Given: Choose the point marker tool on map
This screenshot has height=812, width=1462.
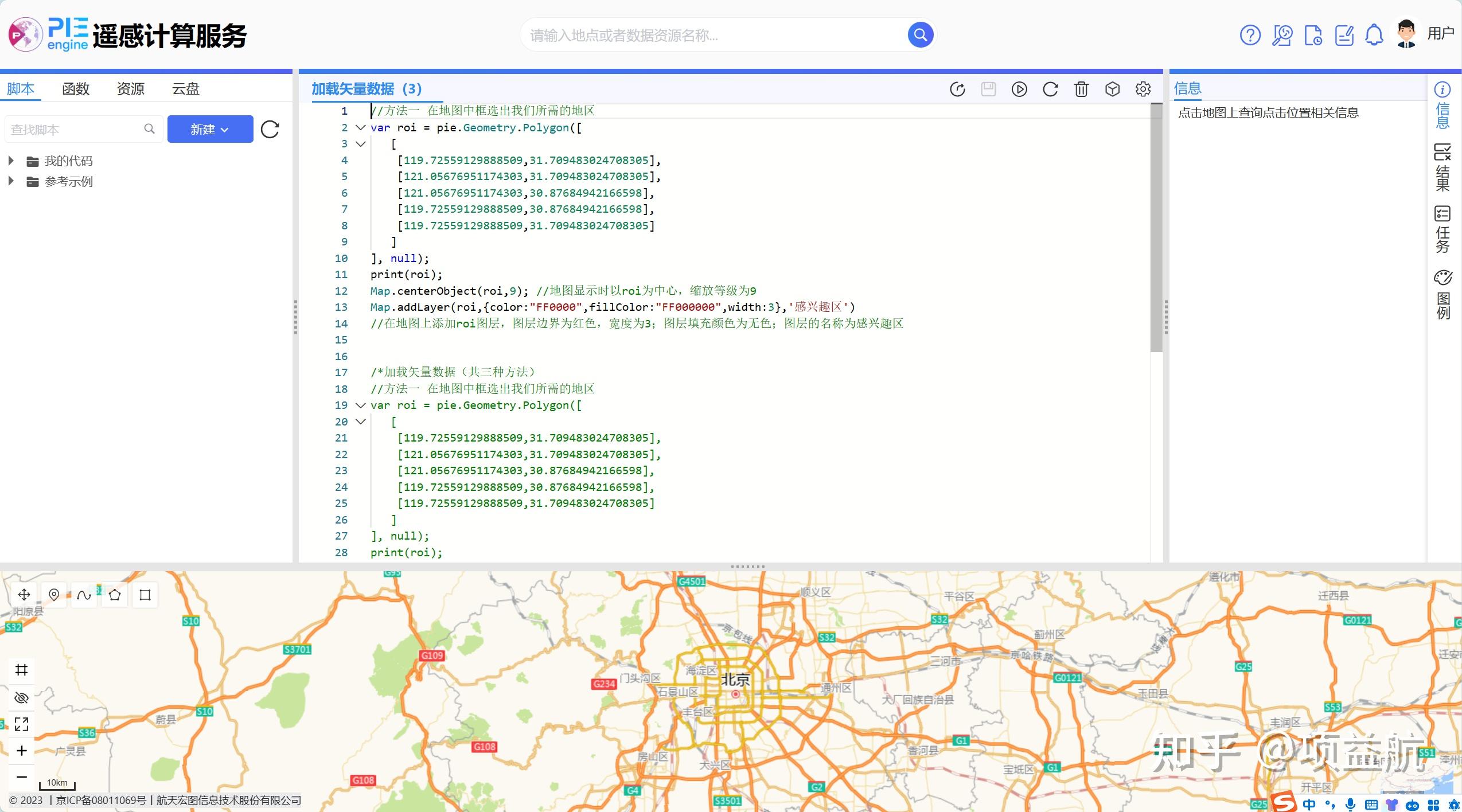Looking at the screenshot, I should pyautogui.click(x=54, y=595).
